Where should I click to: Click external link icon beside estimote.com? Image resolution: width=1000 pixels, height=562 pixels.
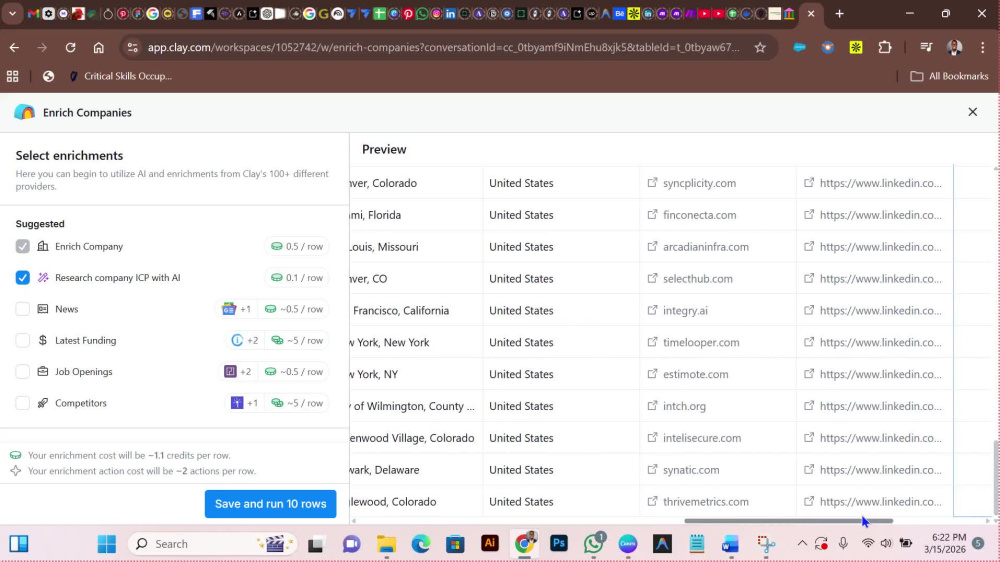point(652,374)
